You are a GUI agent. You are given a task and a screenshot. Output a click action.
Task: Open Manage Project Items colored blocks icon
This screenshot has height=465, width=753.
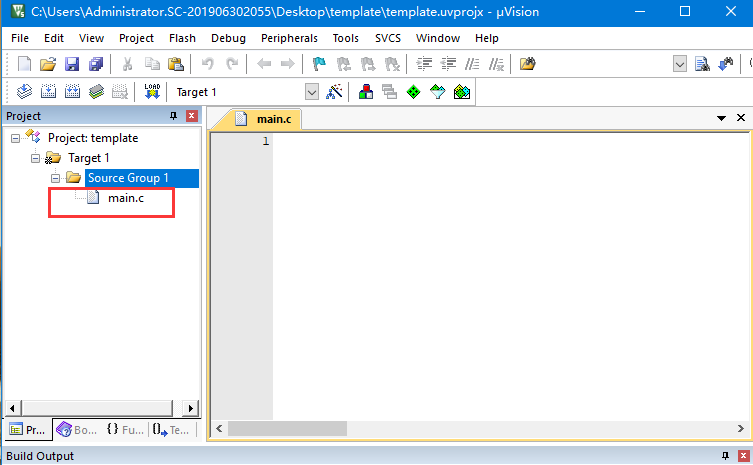point(366,91)
